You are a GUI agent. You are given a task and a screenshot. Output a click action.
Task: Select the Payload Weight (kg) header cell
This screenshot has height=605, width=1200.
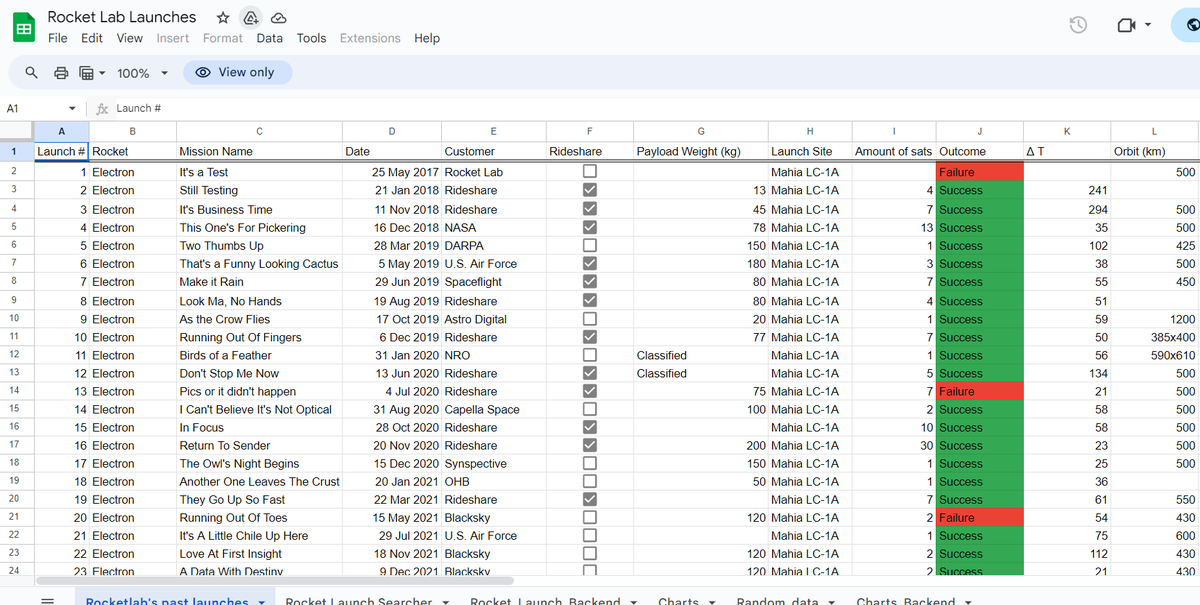tap(701, 151)
